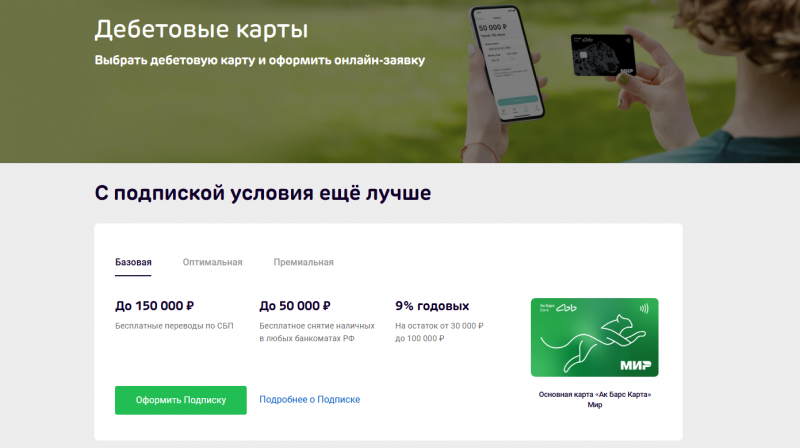This screenshot has height=448, width=800.
Task: Click the Выбрать дебетовую карту subtitle
Action: (x=260, y=60)
